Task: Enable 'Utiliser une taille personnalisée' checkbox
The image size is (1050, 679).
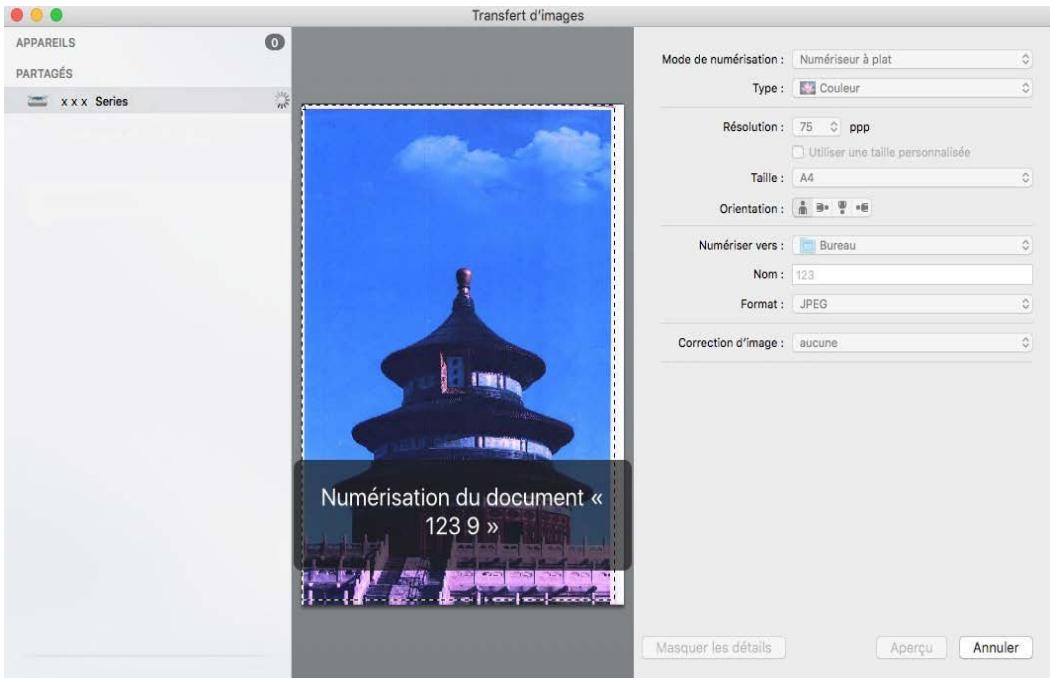Action: 798,152
